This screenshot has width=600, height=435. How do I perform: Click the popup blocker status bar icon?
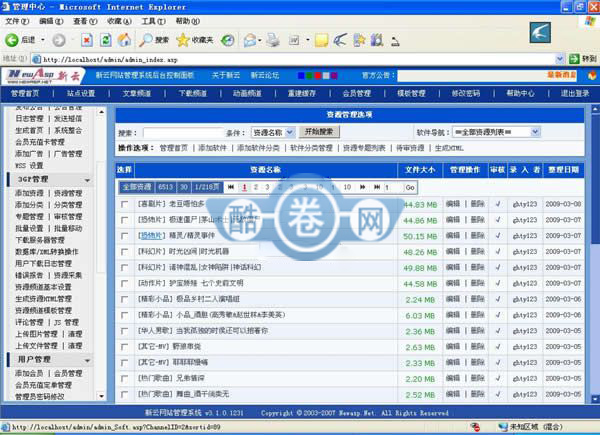[x=476, y=427]
